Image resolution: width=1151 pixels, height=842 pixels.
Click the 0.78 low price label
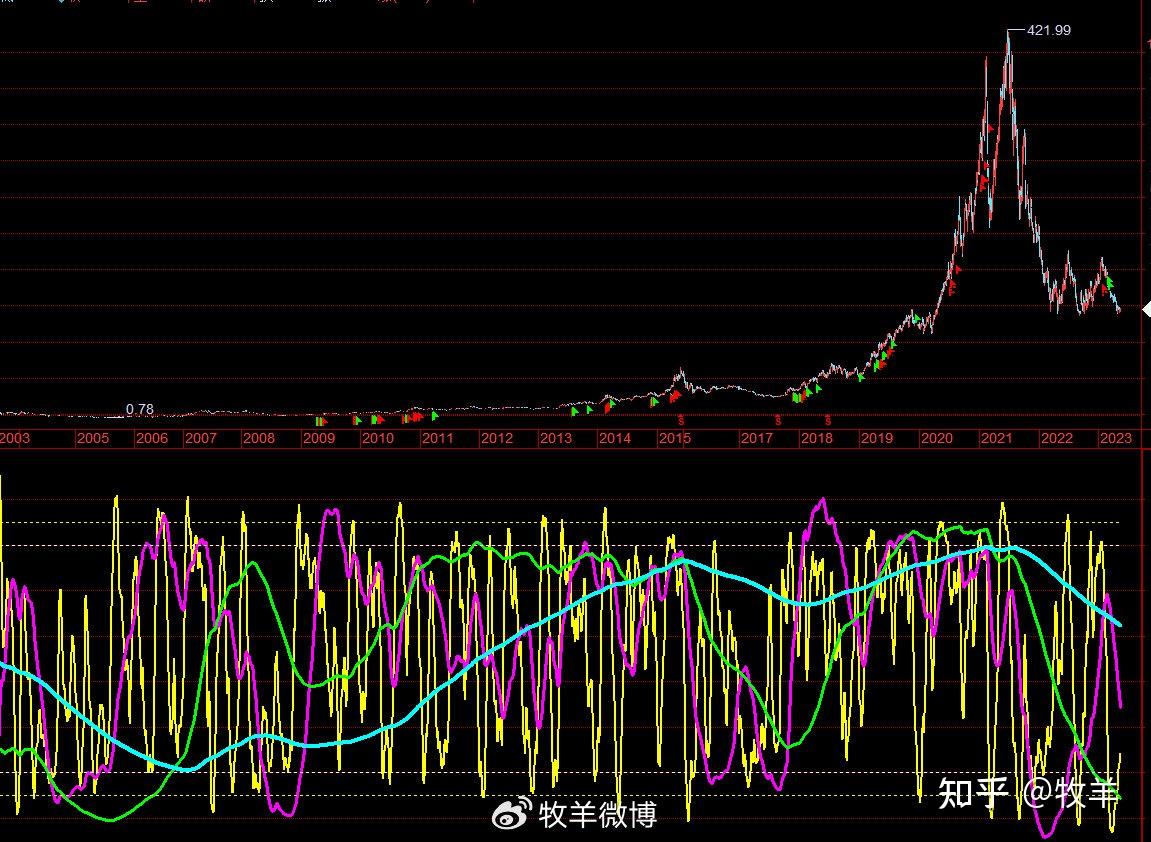tap(139, 409)
